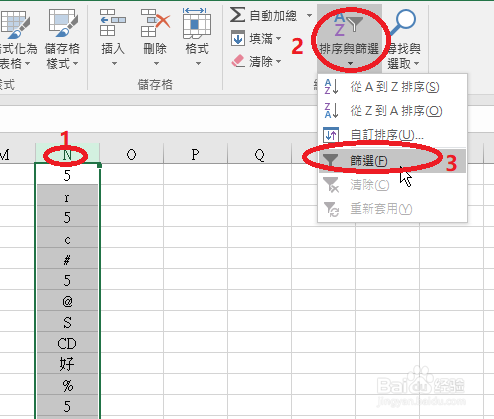This screenshot has height=419, width=494.
Task: Click the Format as Table icon
Action: [x=15, y=24]
